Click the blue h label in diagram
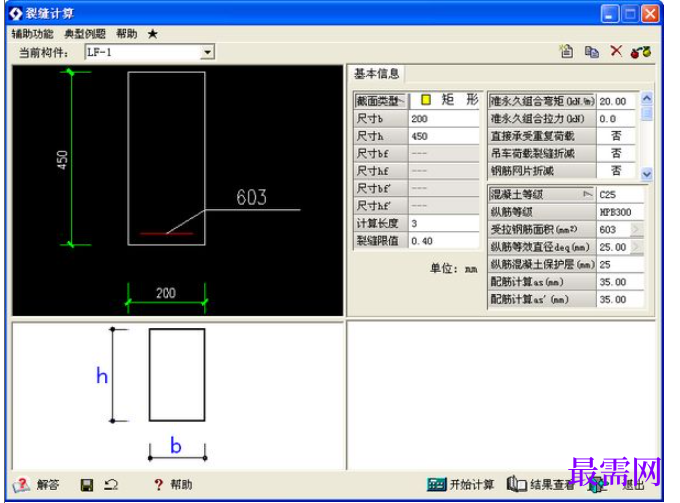This screenshot has height=503, width=680. (x=102, y=375)
